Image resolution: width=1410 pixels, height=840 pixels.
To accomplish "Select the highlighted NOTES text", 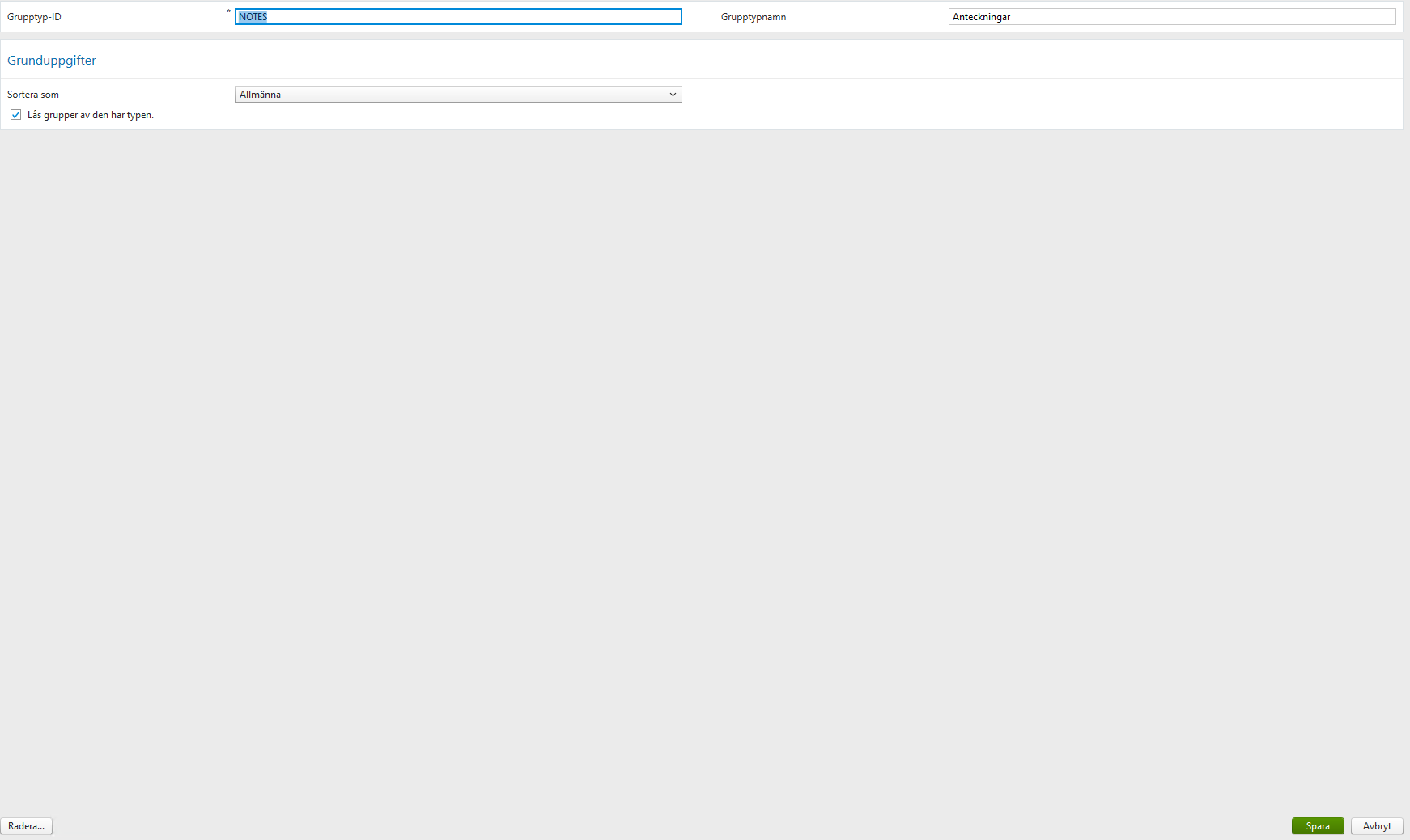I will (x=253, y=16).
